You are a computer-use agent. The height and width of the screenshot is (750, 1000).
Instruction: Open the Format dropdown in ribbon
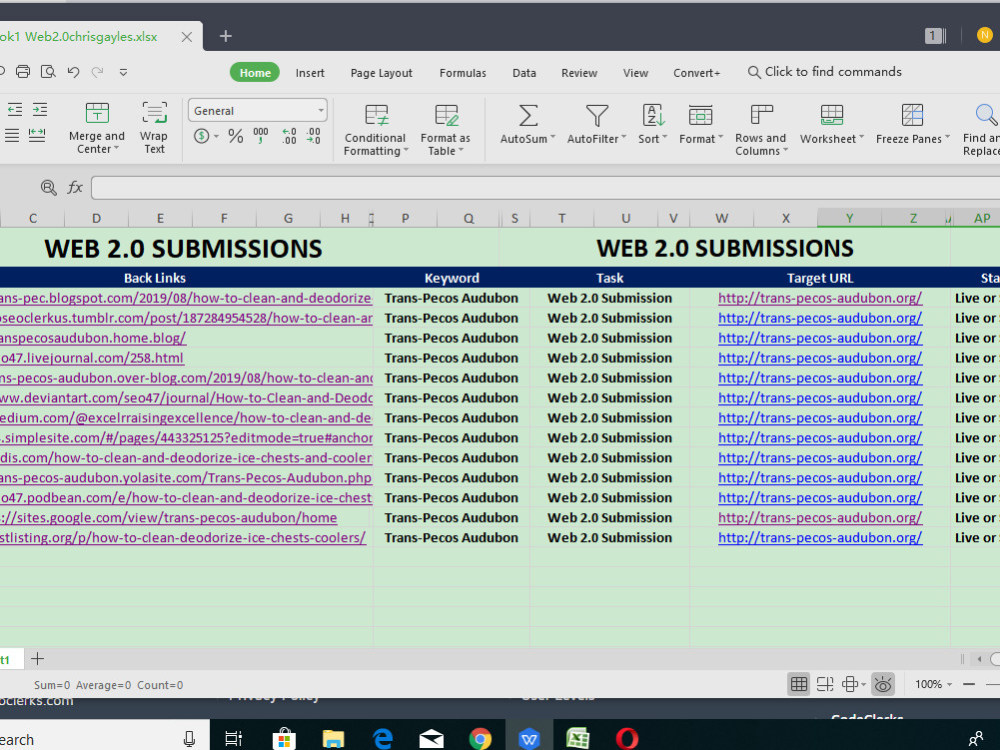click(x=701, y=124)
